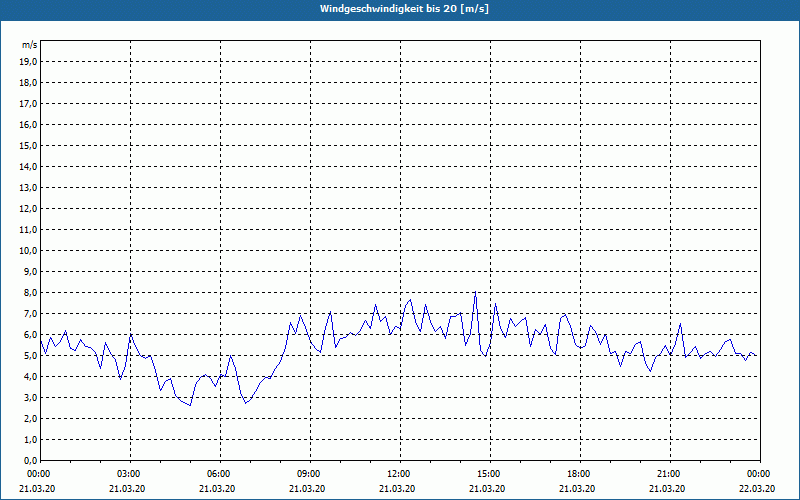The width and height of the screenshot is (800, 500).
Task: Select the 10,0 y-axis label
Action: point(29,251)
